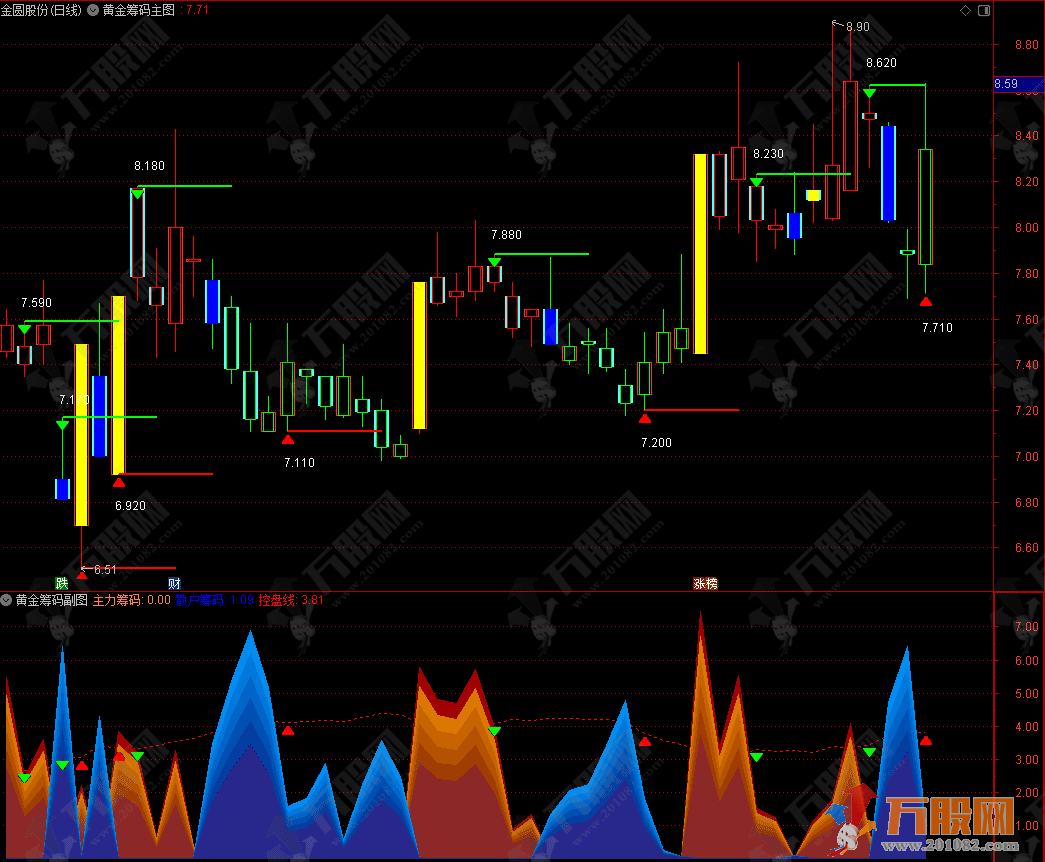This screenshot has width=1045, height=862.
Task: Select the 黄金筹码主图 indicator label
Action: coord(139,10)
